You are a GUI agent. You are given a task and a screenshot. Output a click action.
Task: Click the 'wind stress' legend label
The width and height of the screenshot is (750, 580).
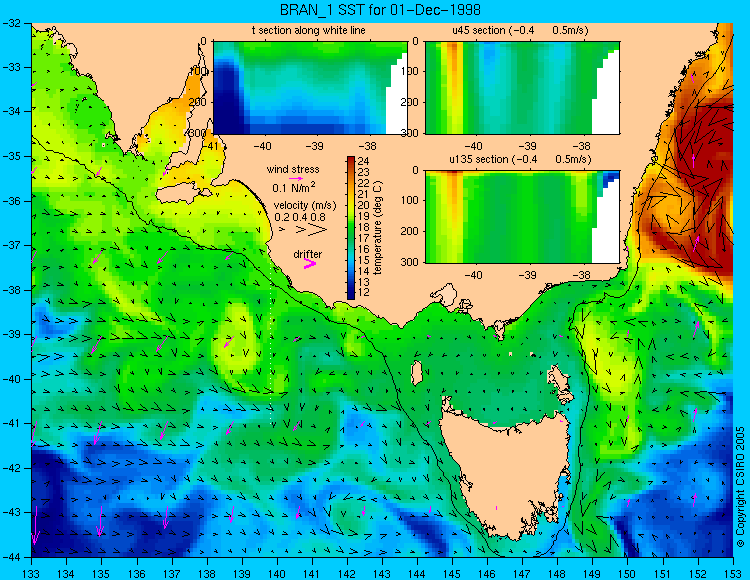tap(293, 169)
